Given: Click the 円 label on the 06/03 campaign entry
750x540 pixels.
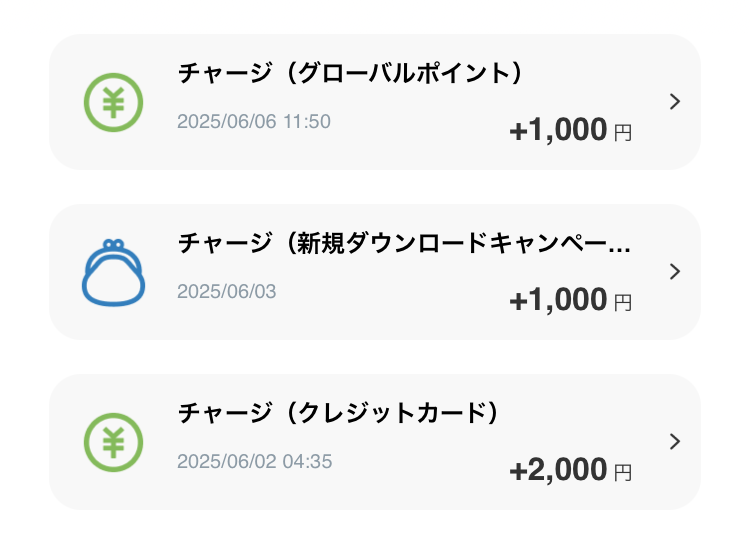Looking at the screenshot, I should 623,302.
